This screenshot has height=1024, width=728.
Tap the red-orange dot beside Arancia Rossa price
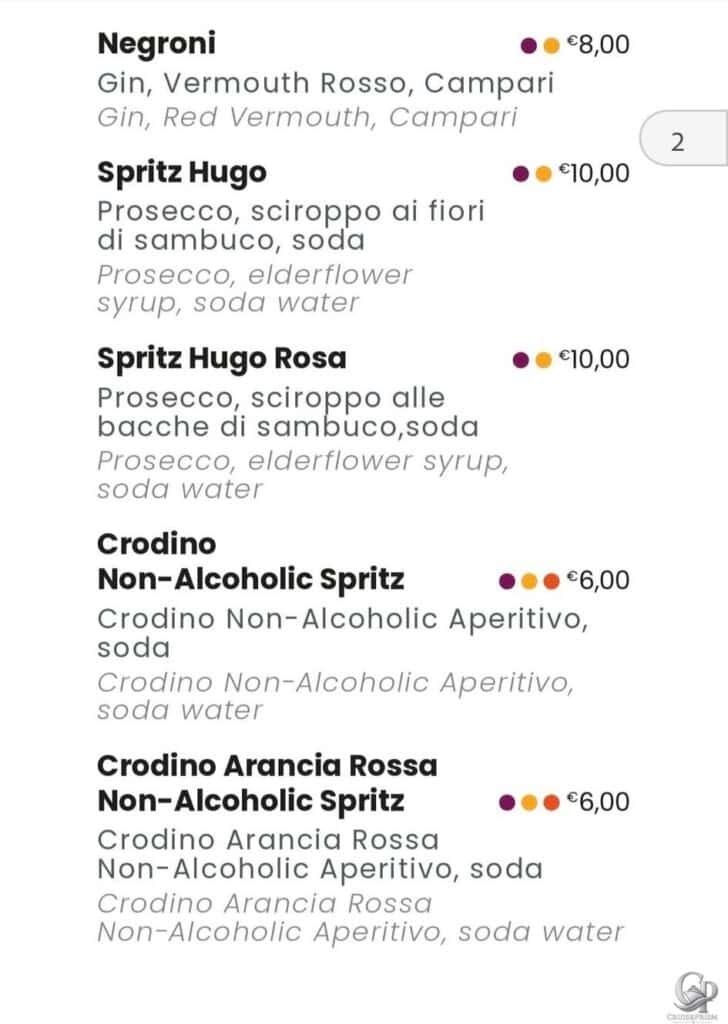click(552, 803)
